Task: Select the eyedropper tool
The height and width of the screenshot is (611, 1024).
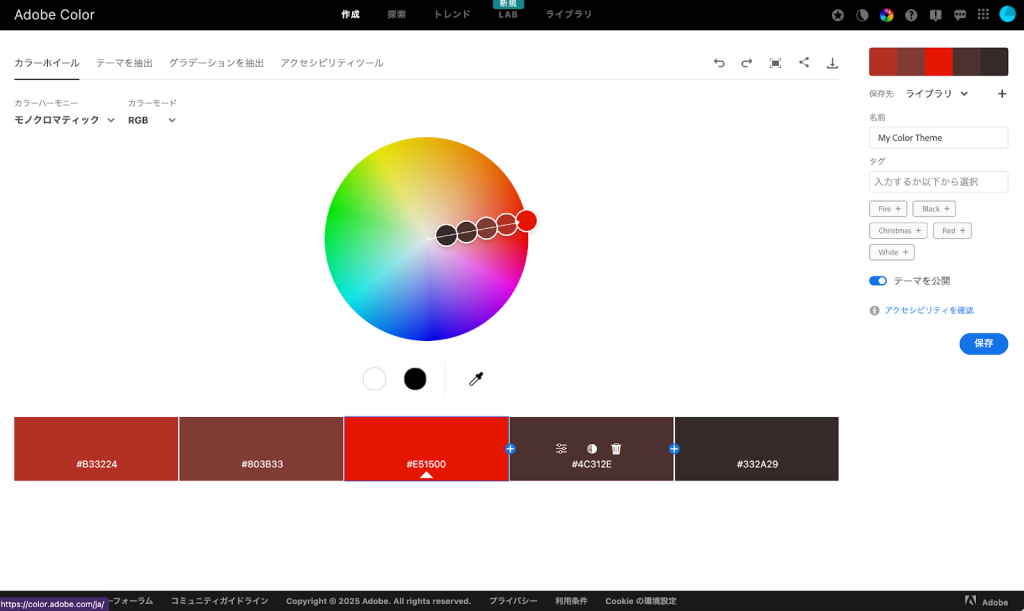Action: tap(477, 379)
